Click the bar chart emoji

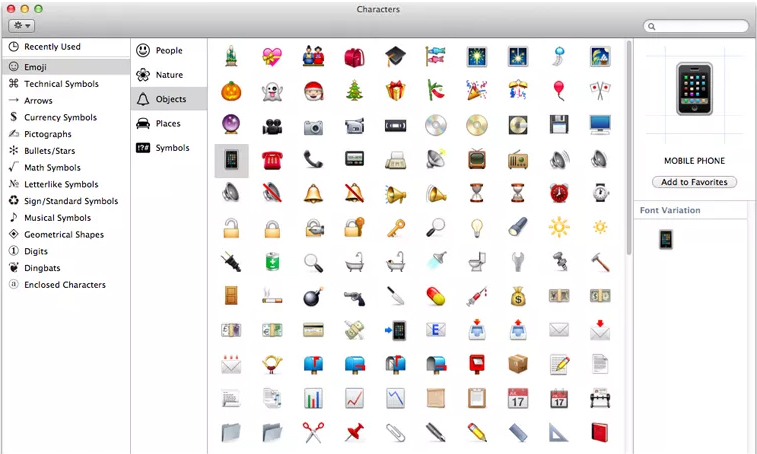point(313,398)
